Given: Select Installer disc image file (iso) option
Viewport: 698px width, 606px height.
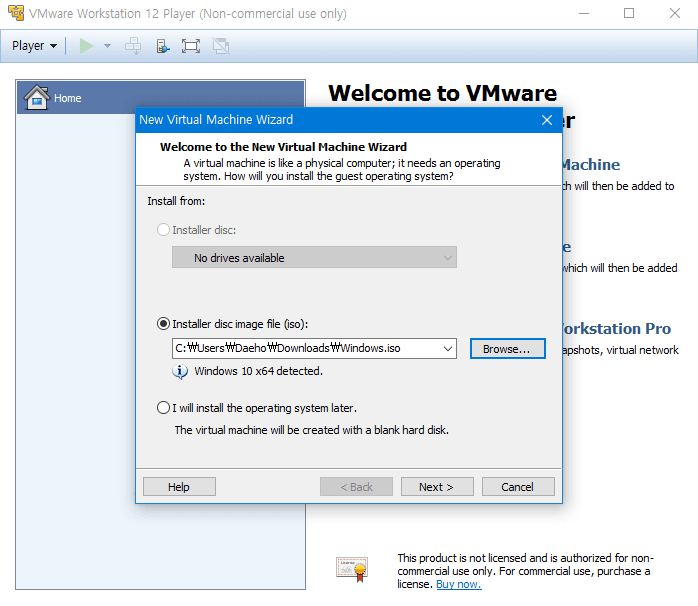Looking at the screenshot, I should click(x=164, y=324).
